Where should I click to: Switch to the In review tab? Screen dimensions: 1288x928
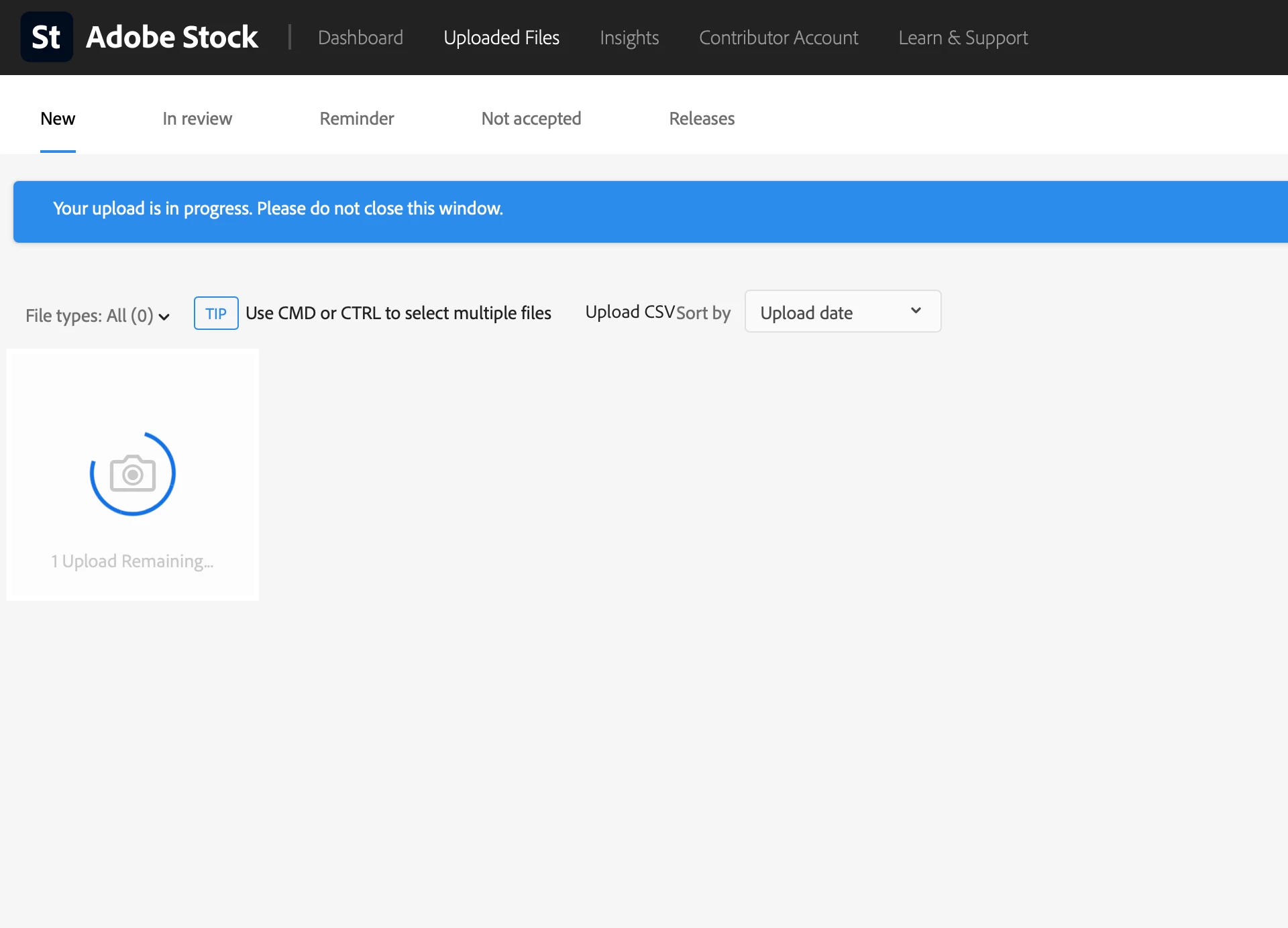(197, 119)
